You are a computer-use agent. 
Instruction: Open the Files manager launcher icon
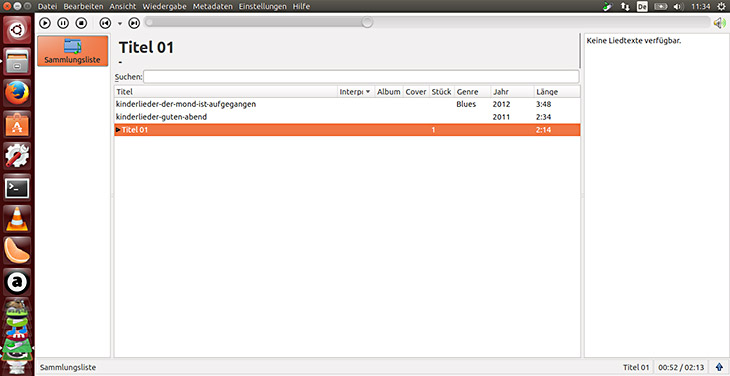coord(17,61)
